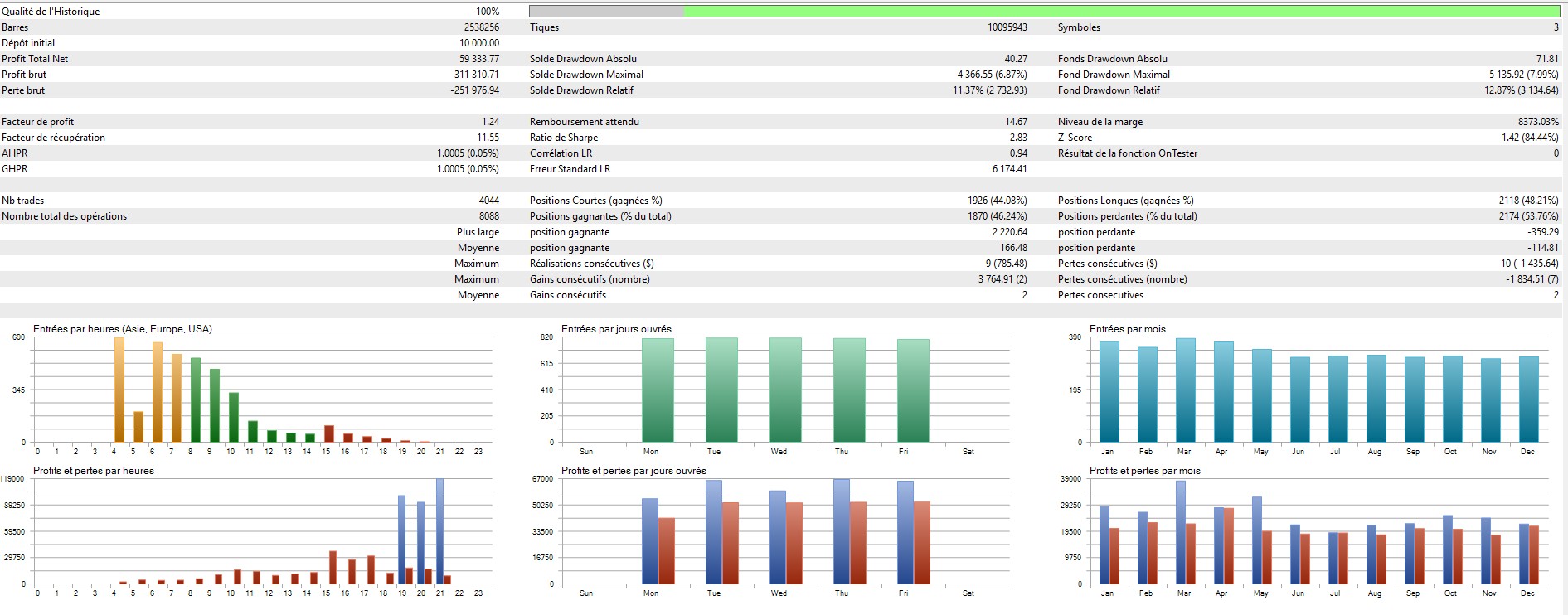
Task: Select the "Profits et pertes par mois" title
Action: [1145, 471]
